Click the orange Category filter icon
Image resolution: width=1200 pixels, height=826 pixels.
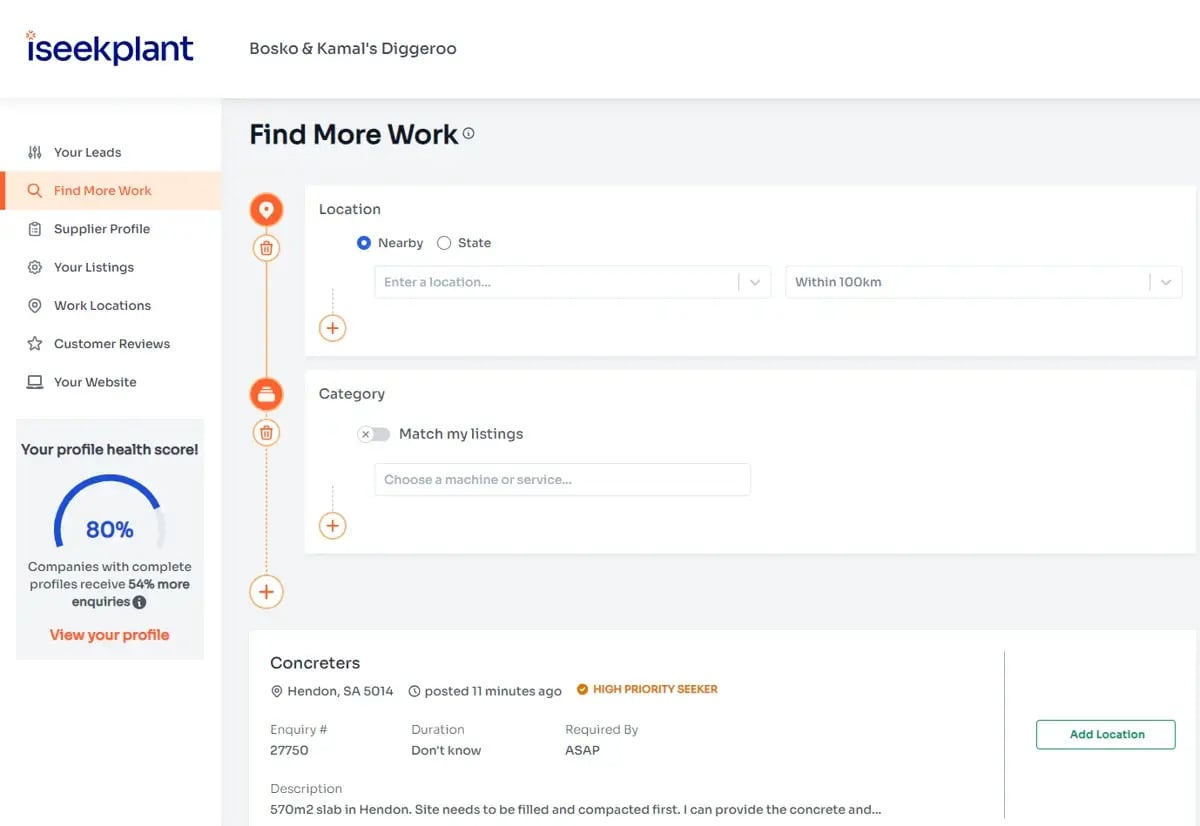tap(266, 394)
